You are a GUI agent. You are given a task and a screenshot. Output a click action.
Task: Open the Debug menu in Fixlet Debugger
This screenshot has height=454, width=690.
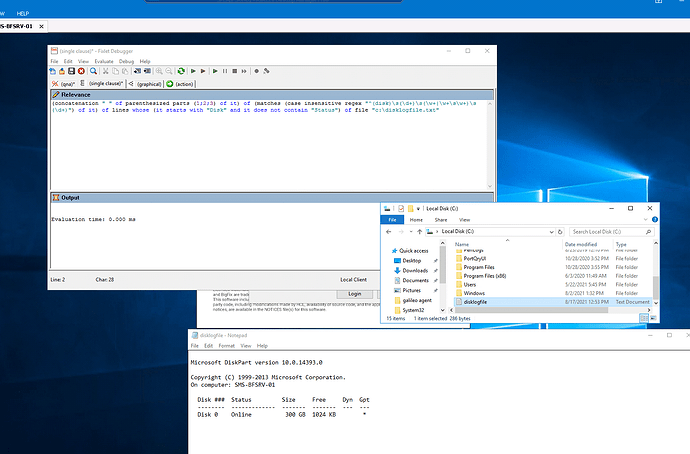(x=126, y=62)
